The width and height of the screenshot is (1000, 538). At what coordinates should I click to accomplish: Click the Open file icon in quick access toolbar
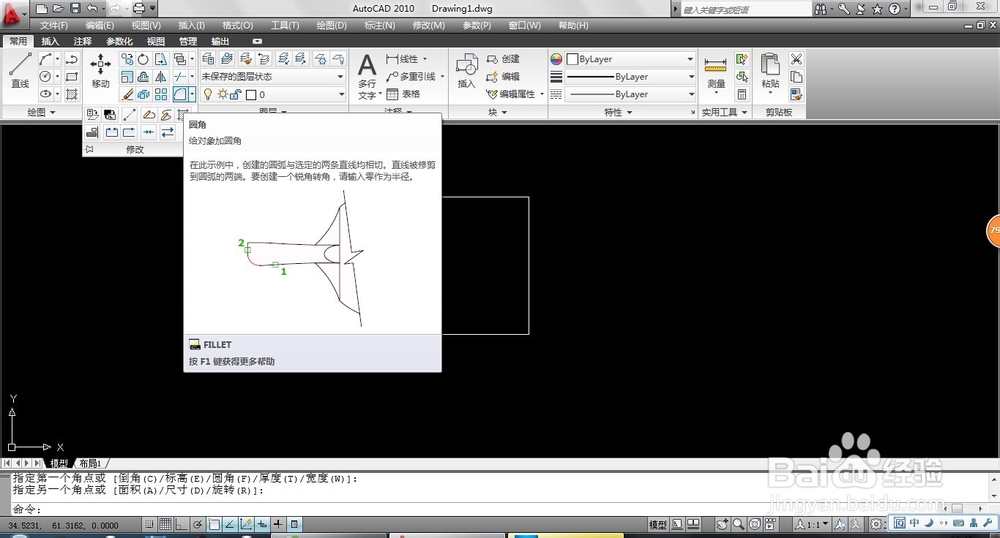point(58,8)
